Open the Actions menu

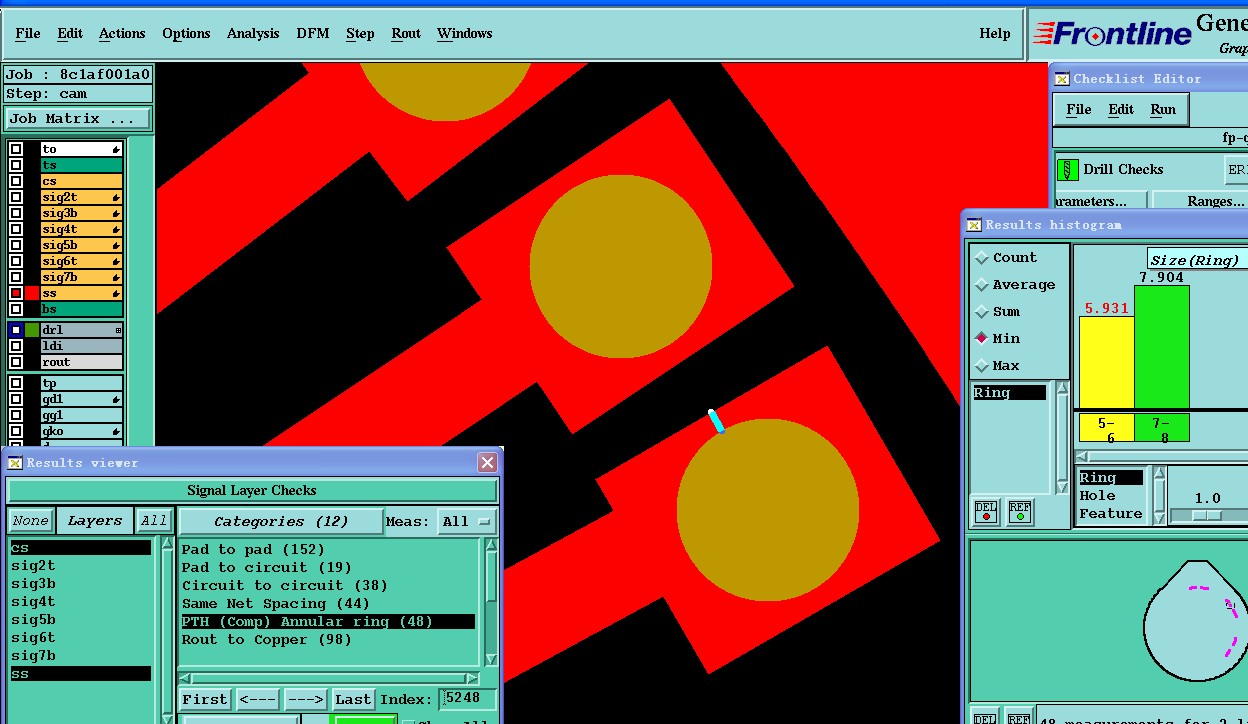pyautogui.click(x=122, y=33)
